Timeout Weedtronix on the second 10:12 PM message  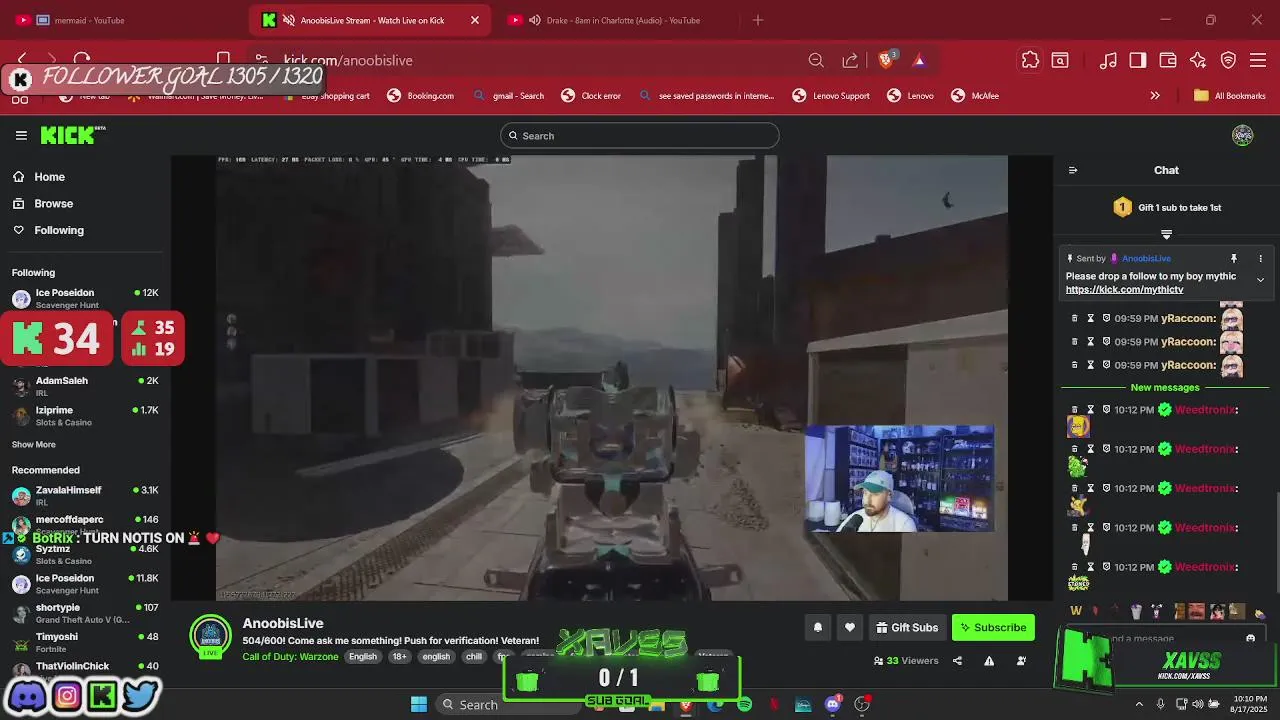click(1091, 449)
